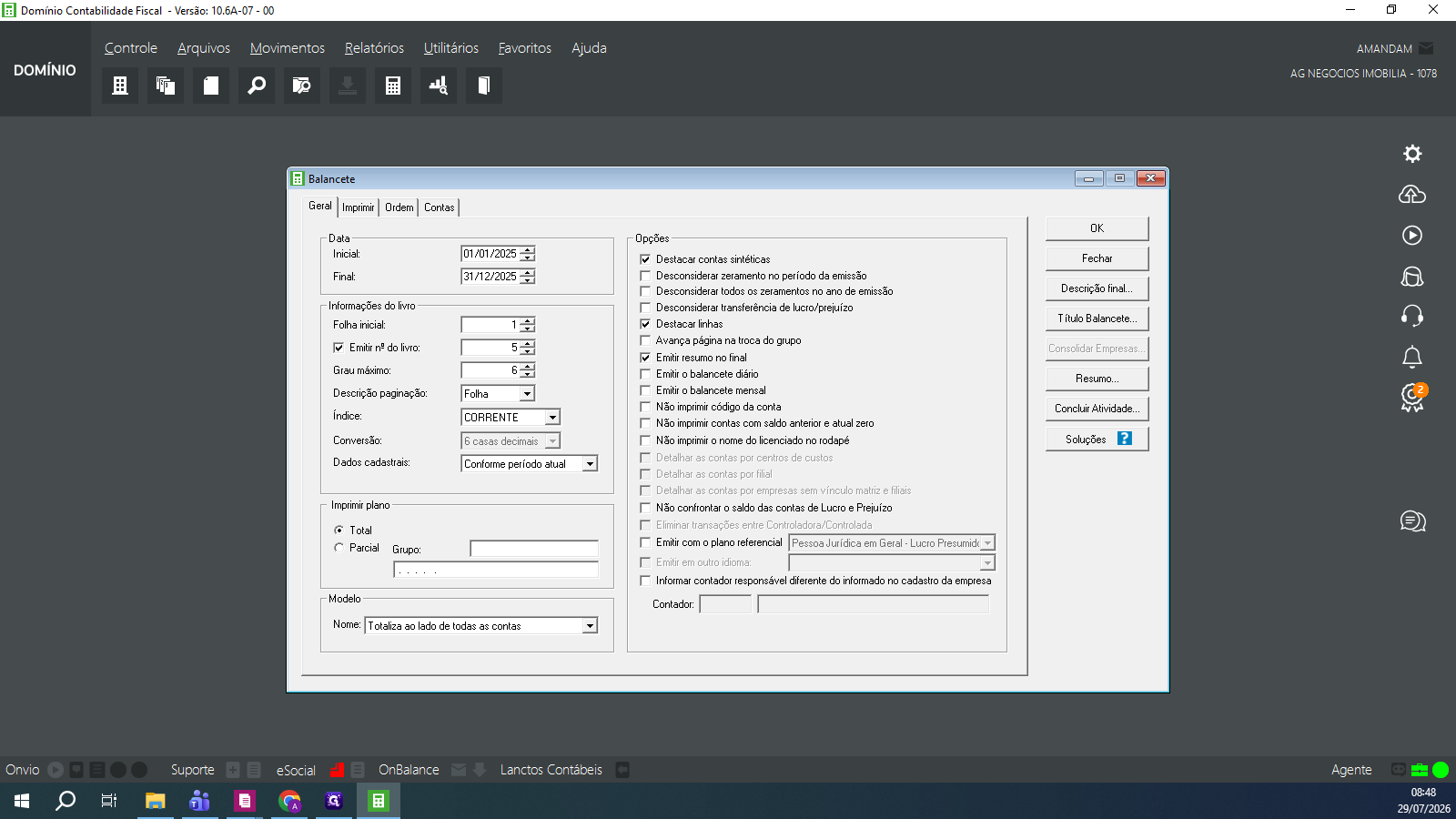The width and height of the screenshot is (1456, 819).
Task: Click the calculator toolbar icon
Action: click(x=393, y=86)
